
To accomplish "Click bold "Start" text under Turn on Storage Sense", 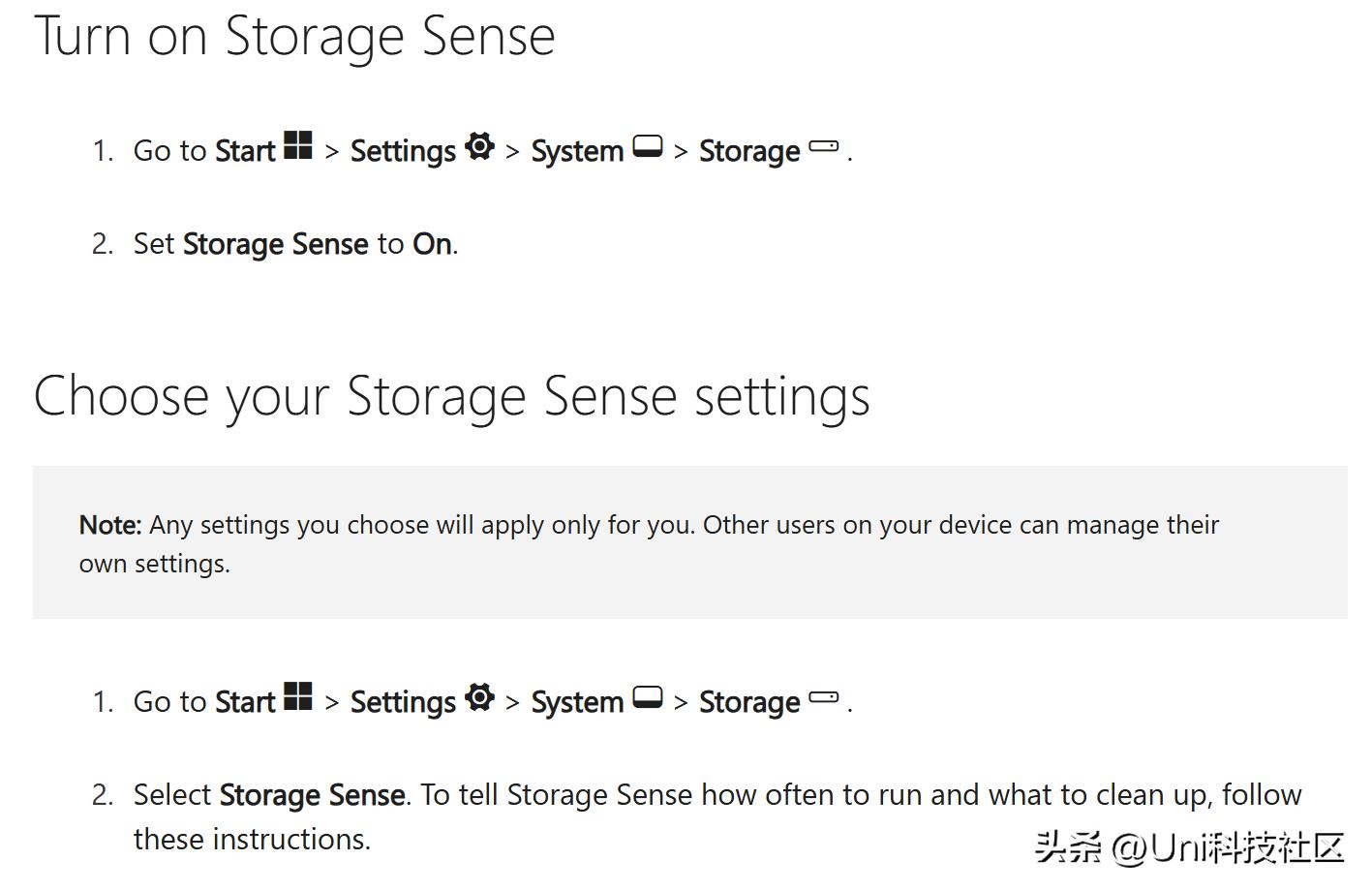I will pos(245,151).
